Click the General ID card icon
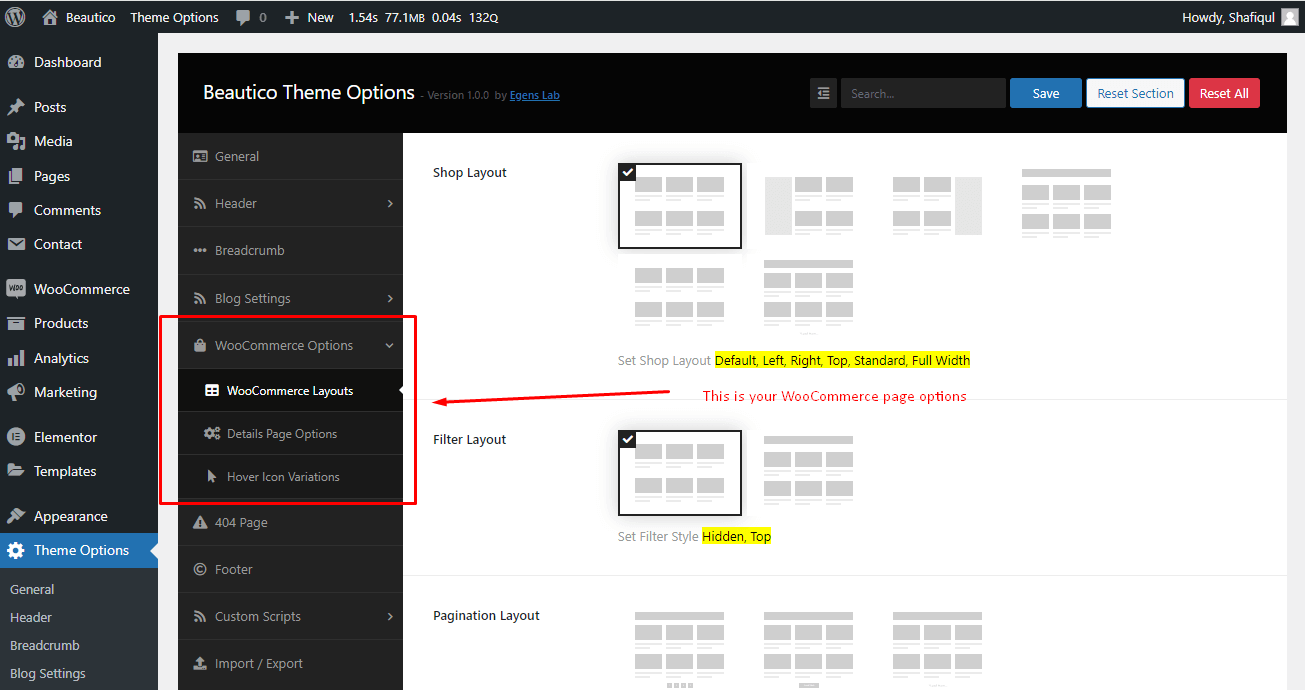The width and height of the screenshot is (1305, 690). click(x=200, y=156)
